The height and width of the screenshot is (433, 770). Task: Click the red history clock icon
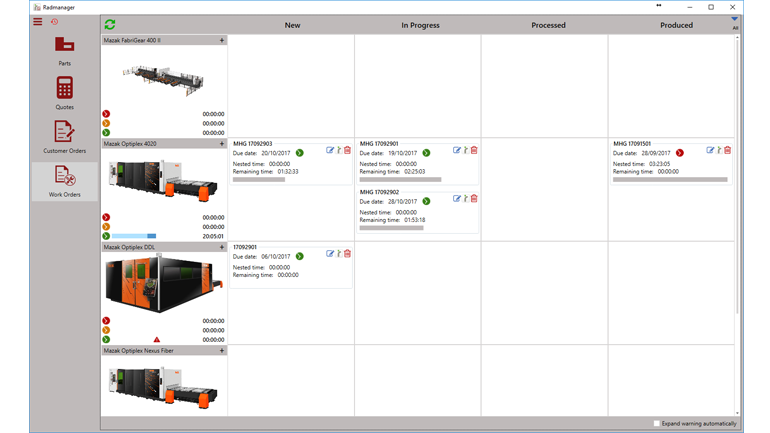(55, 22)
